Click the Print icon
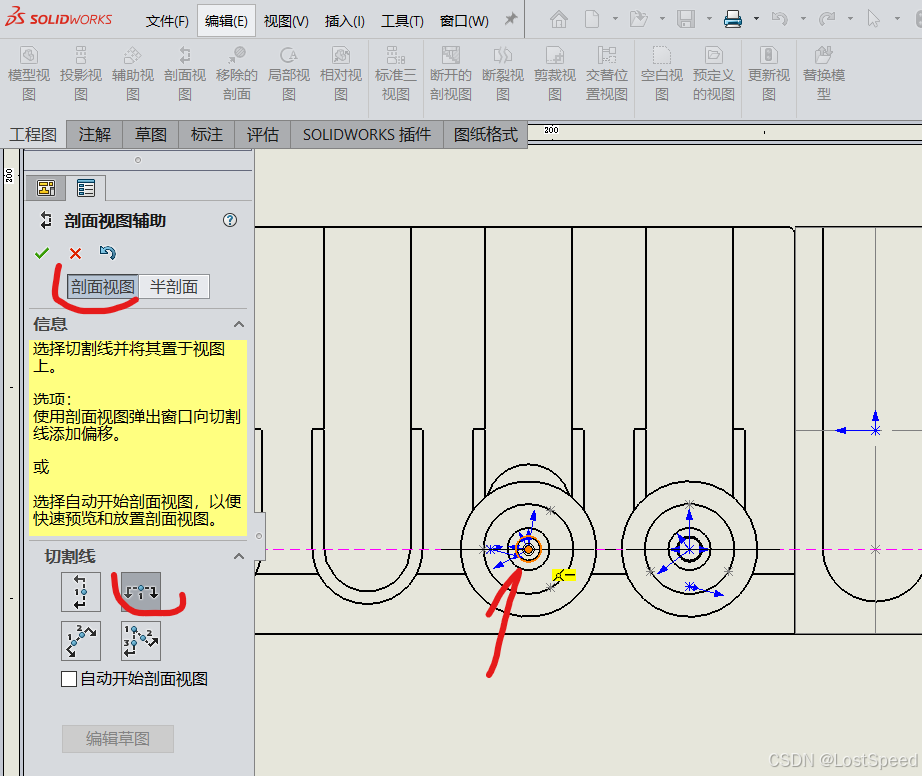Screen dimensions: 922x776 tap(733, 19)
